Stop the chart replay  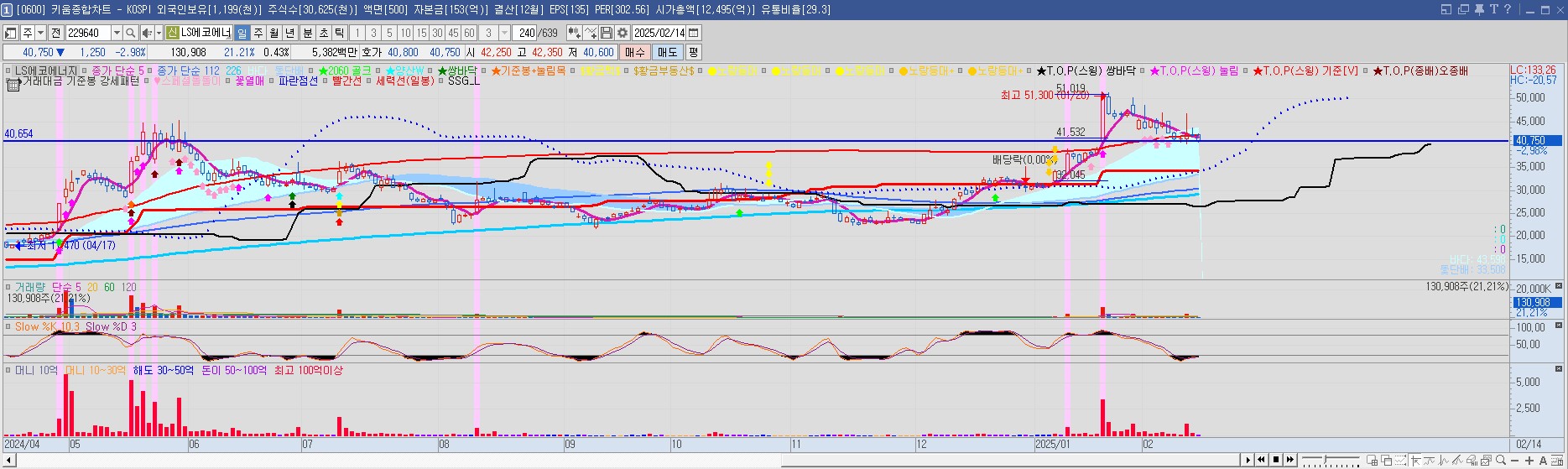point(1276,460)
